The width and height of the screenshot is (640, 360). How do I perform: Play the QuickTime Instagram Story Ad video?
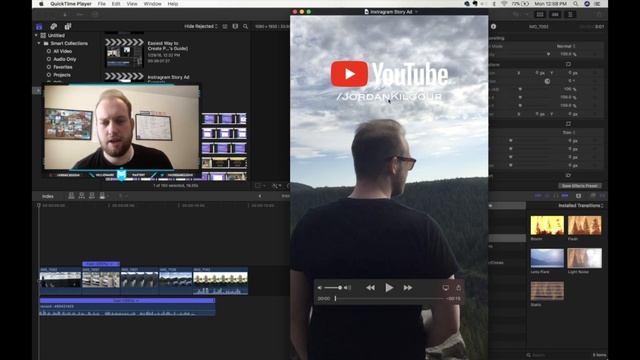[389, 288]
